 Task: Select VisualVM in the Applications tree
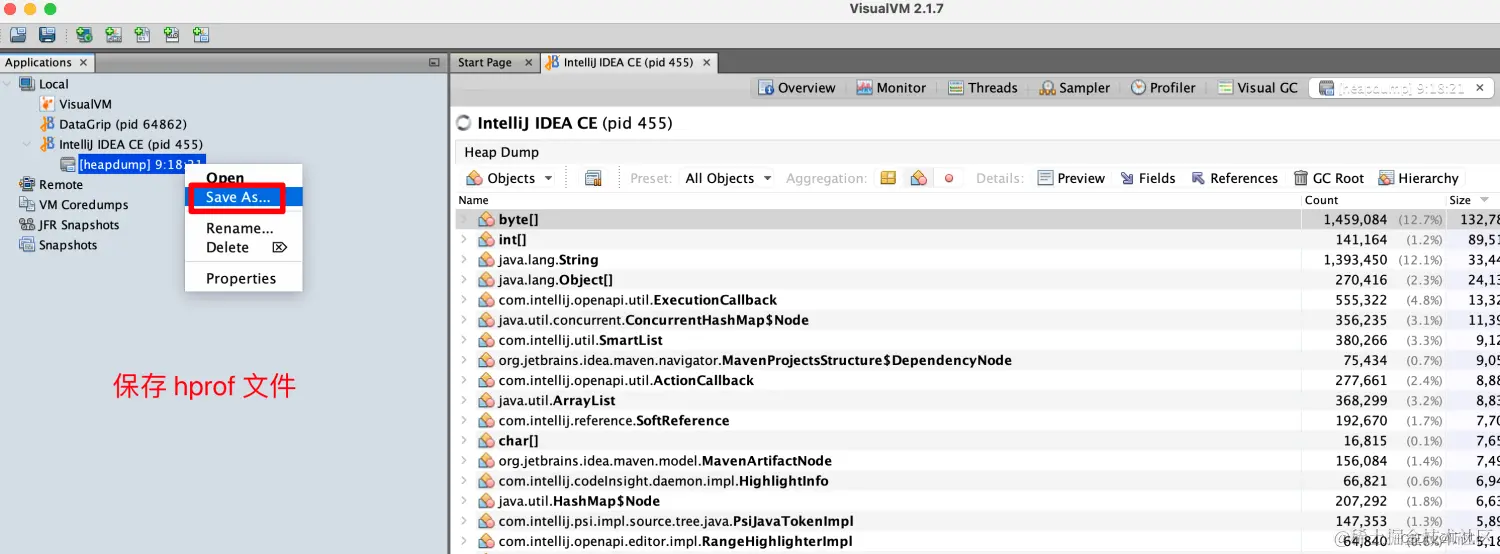point(85,104)
